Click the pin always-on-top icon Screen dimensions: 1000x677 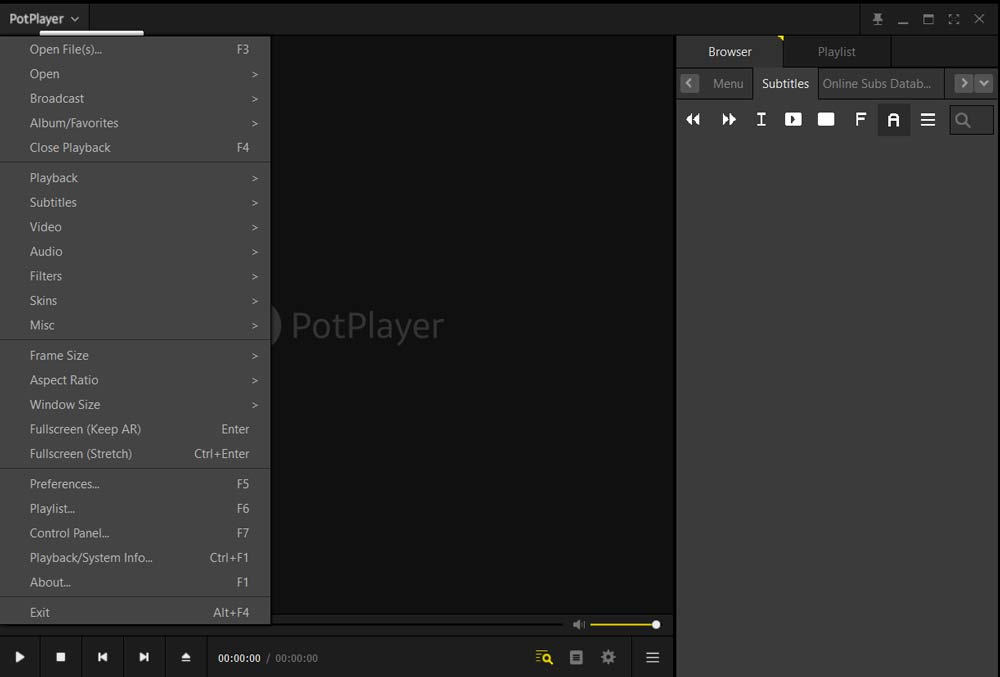coord(878,19)
